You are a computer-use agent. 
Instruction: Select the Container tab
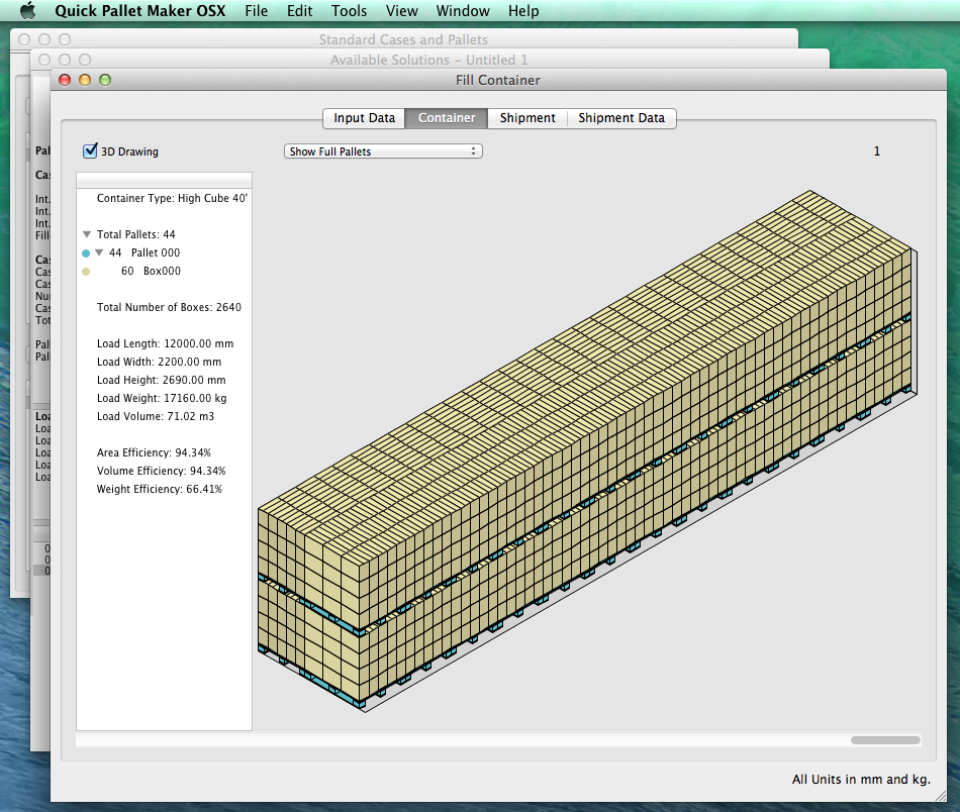[445, 117]
